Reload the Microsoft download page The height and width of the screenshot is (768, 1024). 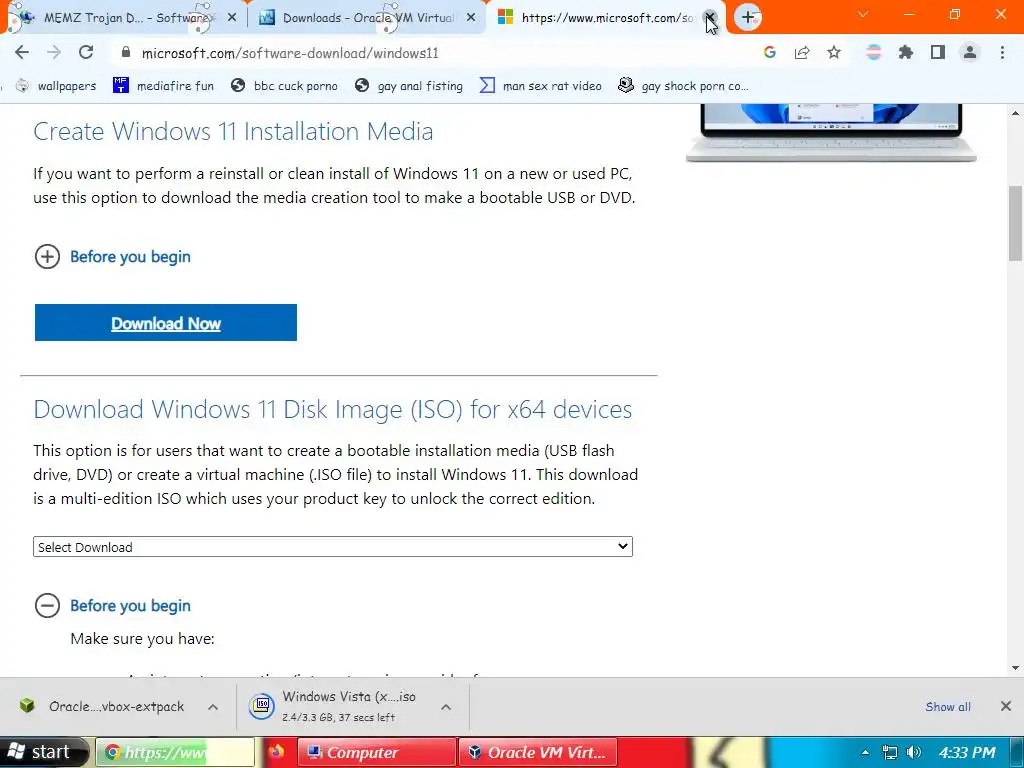[86, 53]
